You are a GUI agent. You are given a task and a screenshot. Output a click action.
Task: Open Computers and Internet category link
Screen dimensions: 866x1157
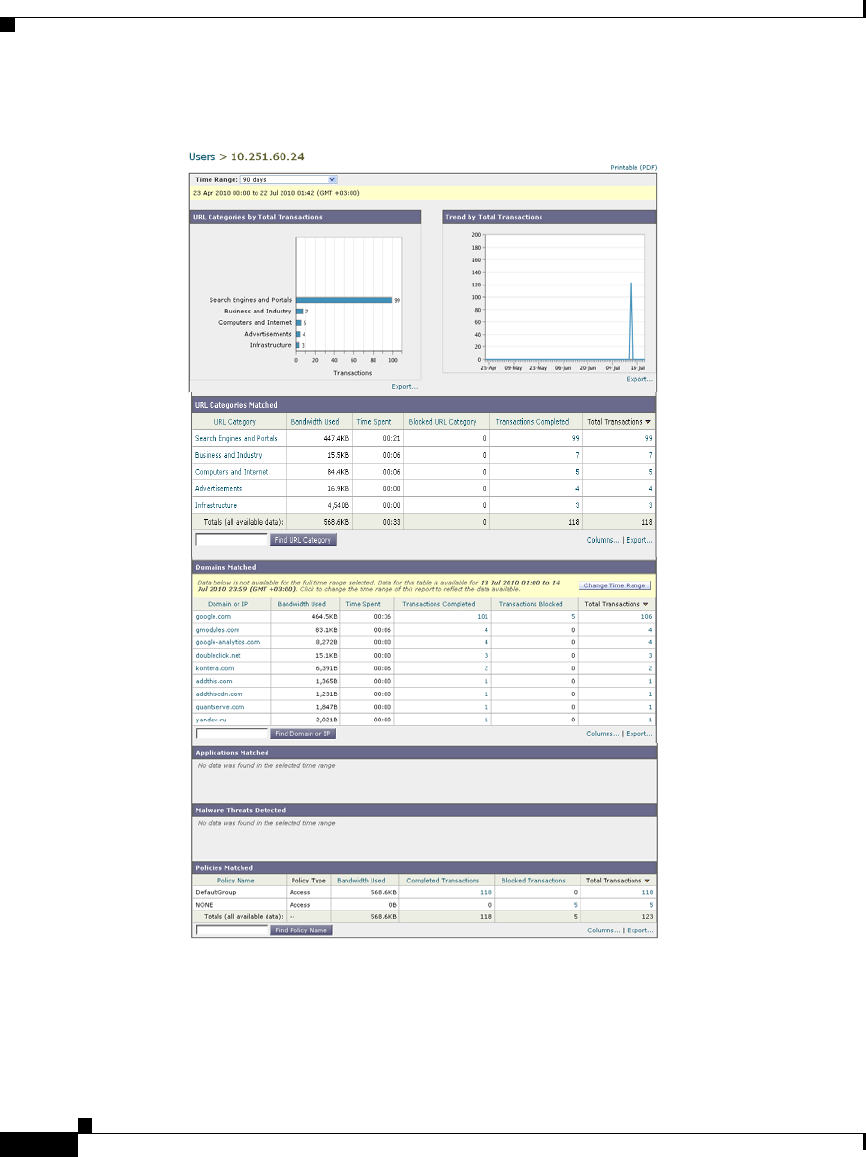pos(232,472)
